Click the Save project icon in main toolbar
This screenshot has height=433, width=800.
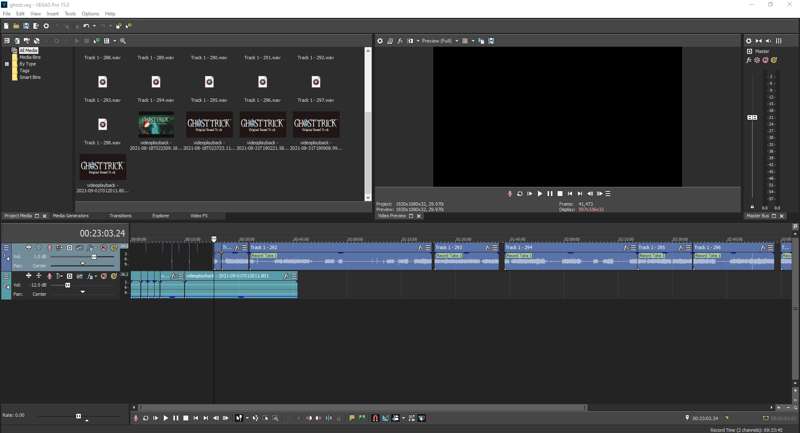pos(27,26)
